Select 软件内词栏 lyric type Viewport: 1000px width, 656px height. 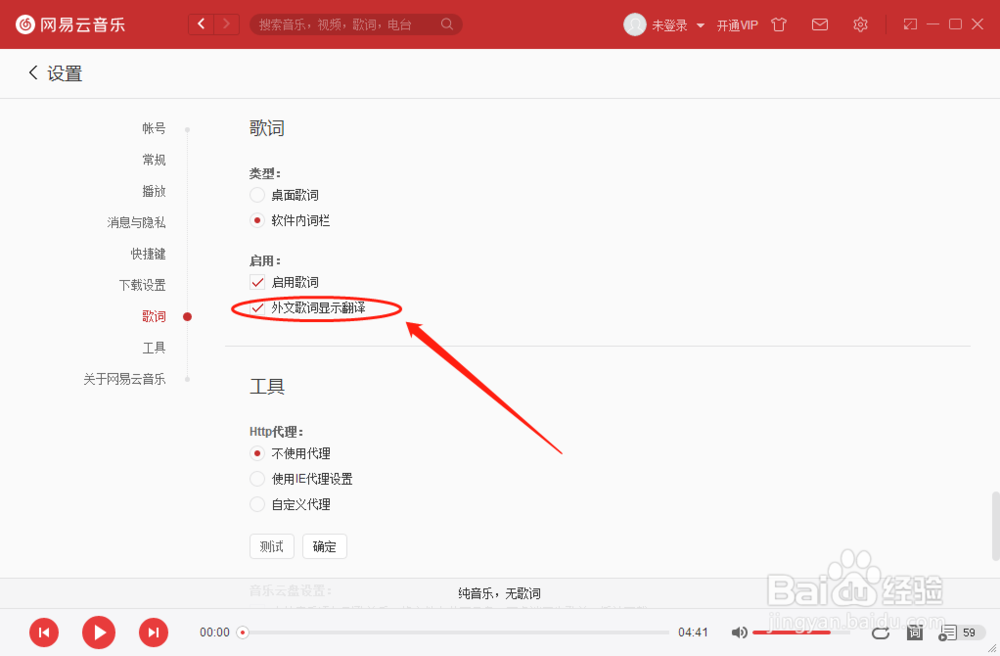(257, 221)
